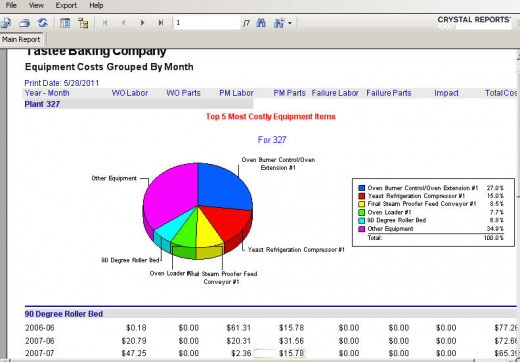This screenshot has height=362, width=520.
Task: Click the 'PM Labor' column header
Action: click(236, 93)
